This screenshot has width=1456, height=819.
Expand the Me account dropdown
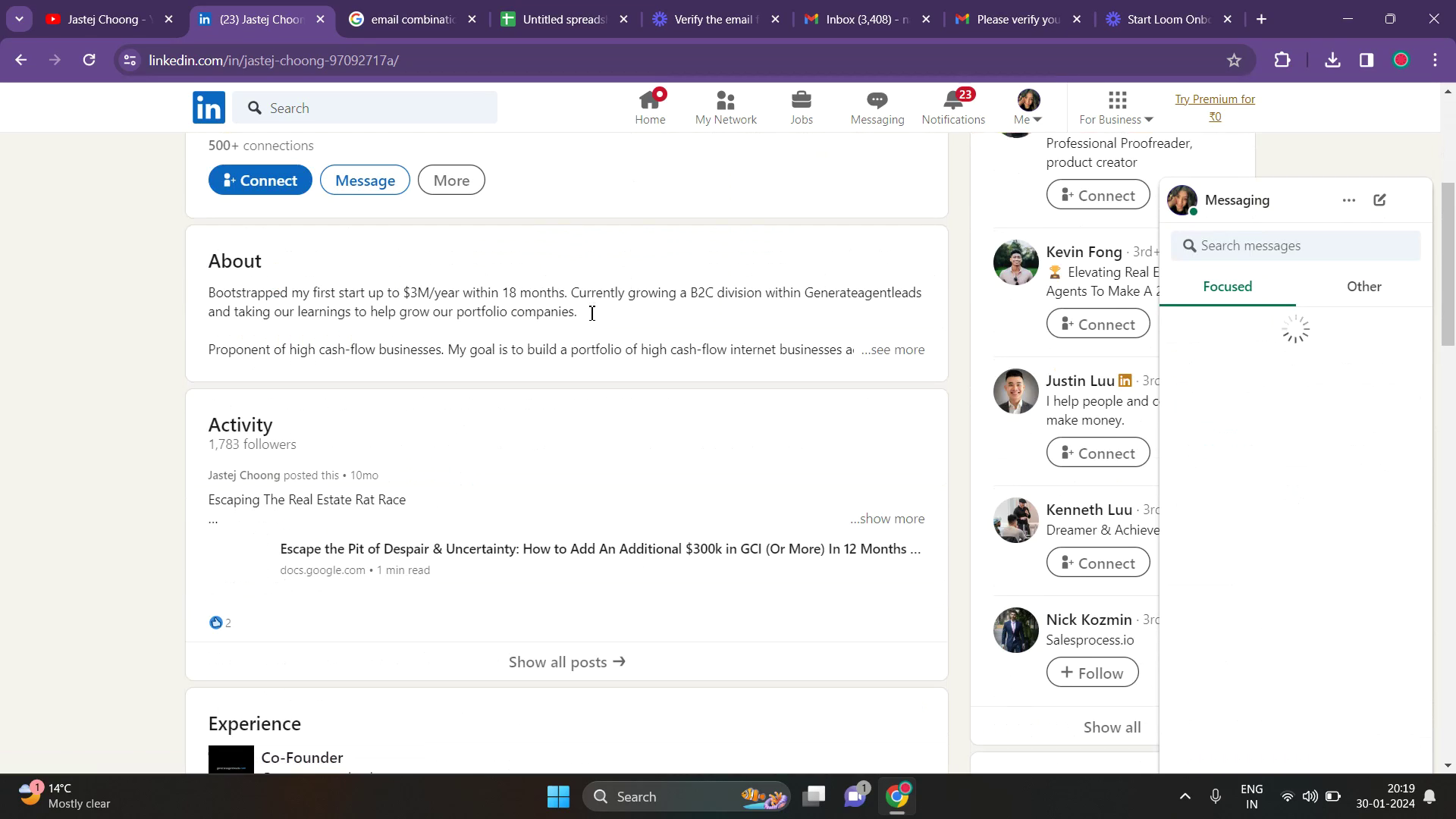pyautogui.click(x=1028, y=107)
